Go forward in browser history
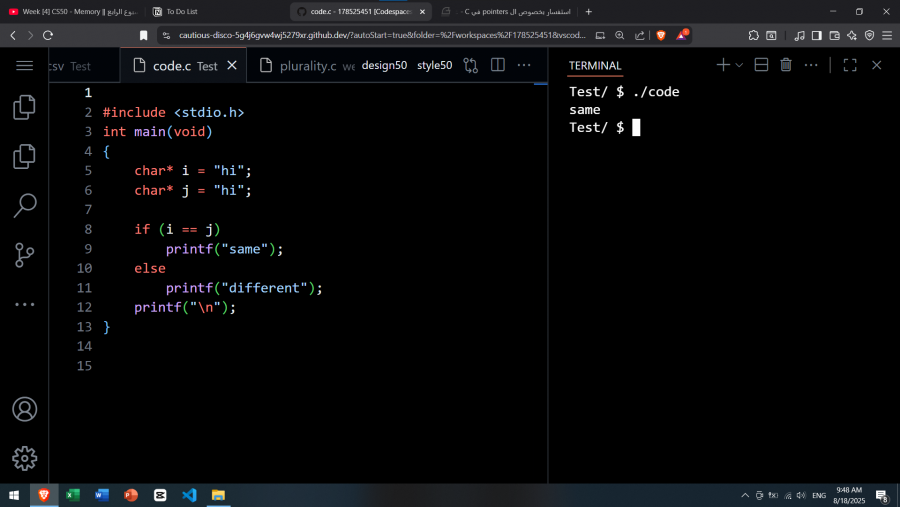900x507 pixels. 30,36
